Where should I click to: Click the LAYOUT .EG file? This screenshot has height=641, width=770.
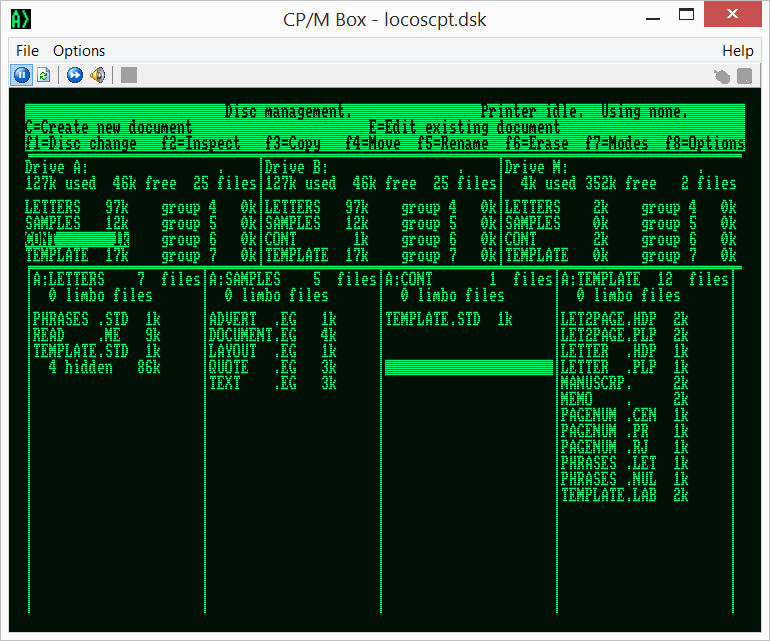coord(273,352)
